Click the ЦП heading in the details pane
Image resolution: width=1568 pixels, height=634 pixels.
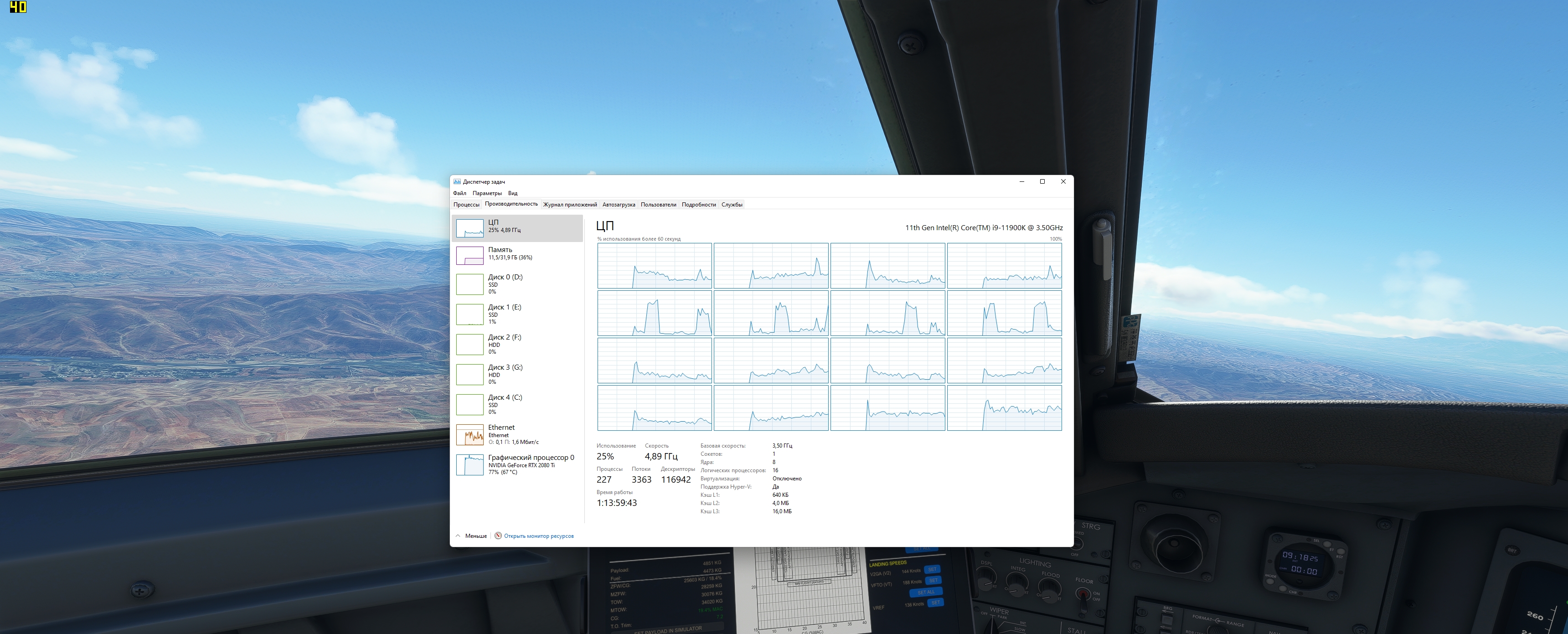point(604,226)
